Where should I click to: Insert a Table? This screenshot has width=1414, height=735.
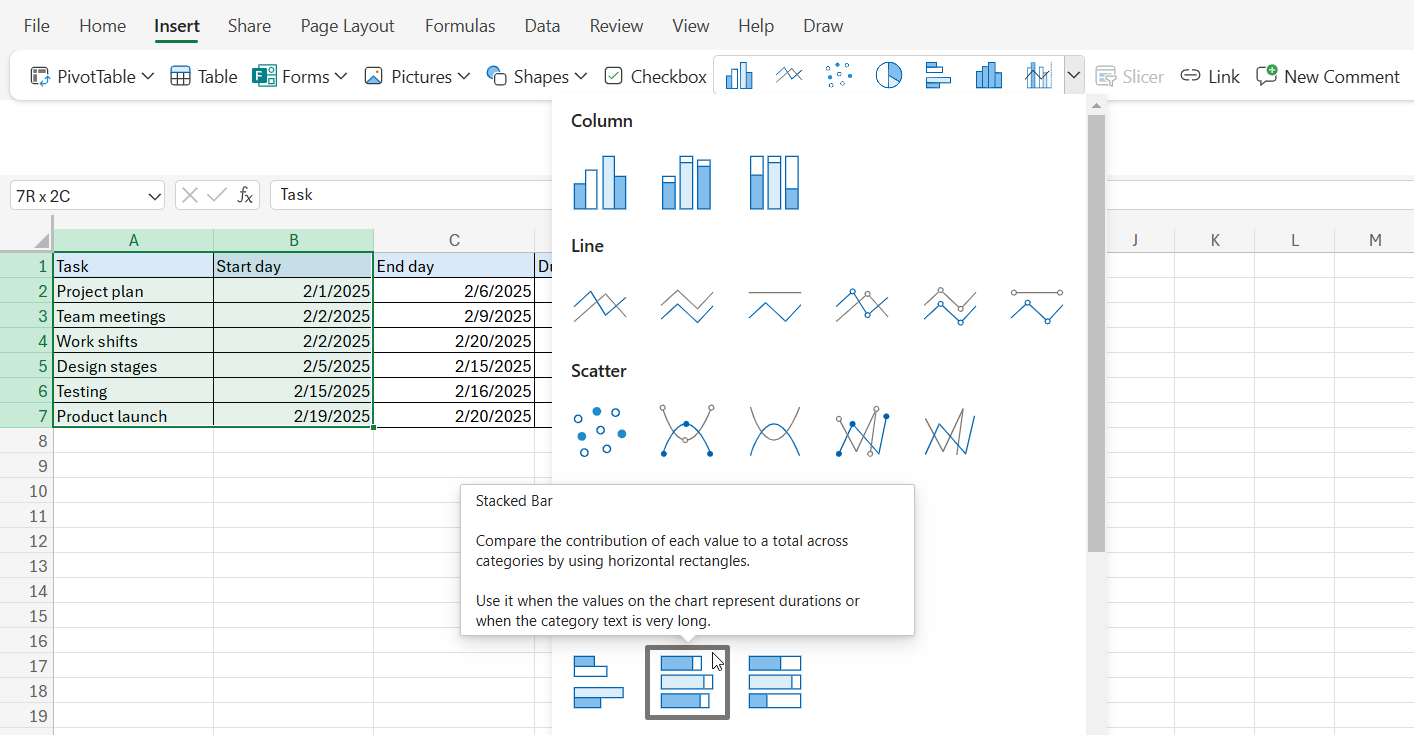point(203,75)
